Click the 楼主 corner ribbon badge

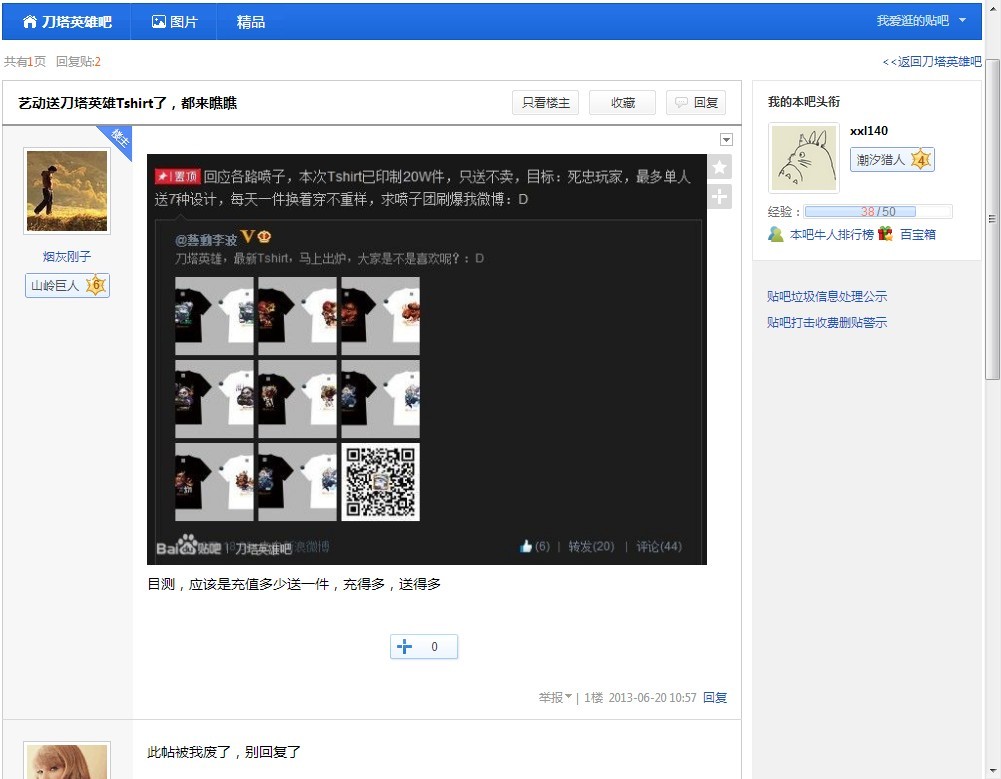[117, 140]
